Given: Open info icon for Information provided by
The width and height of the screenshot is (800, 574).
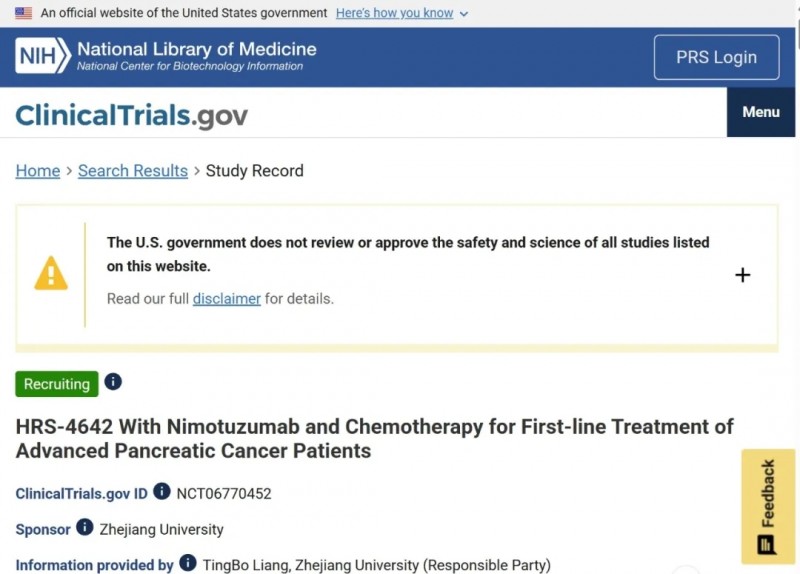Looking at the screenshot, I should point(187,564).
